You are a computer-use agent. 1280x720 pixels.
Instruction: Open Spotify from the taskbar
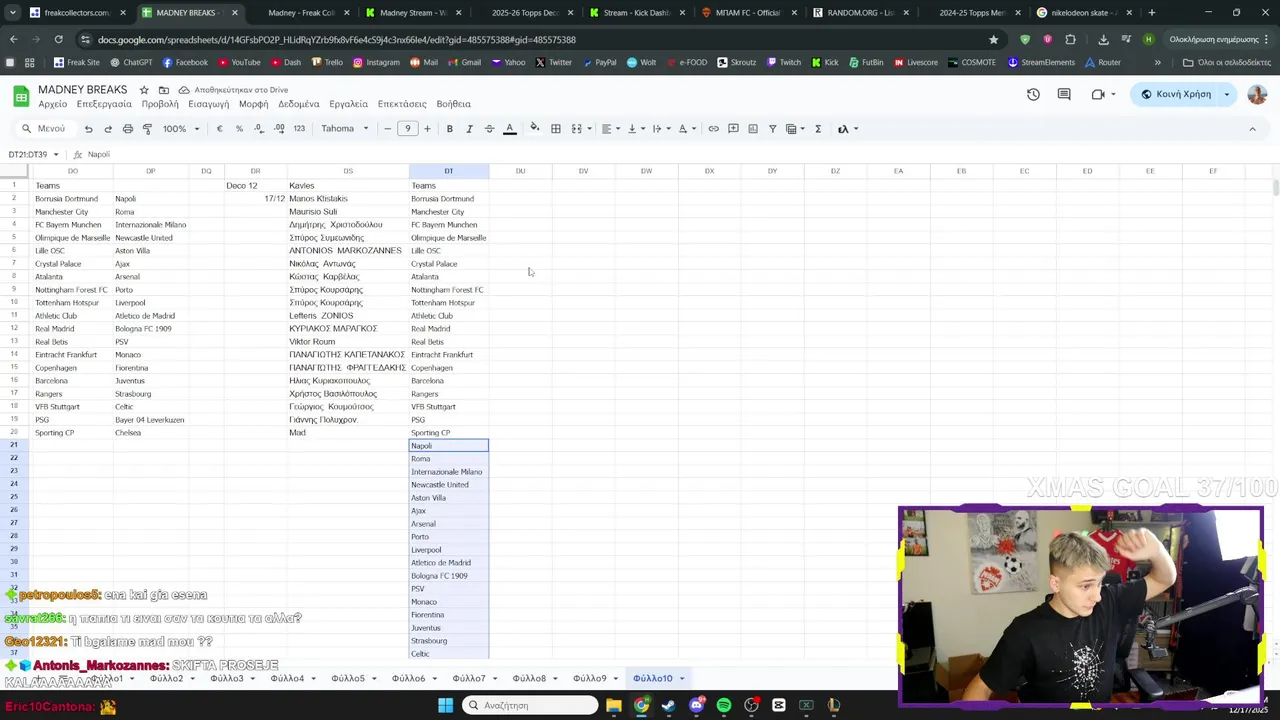pyautogui.click(x=724, y=705)
